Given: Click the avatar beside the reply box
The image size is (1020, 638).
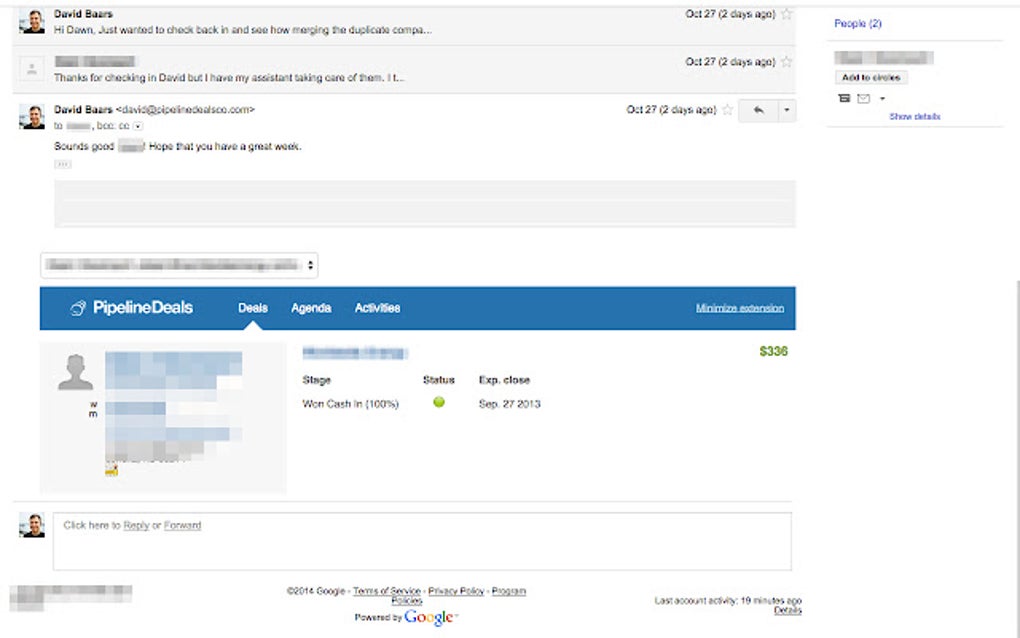Looking at the screenshot, I should point(32,525).
